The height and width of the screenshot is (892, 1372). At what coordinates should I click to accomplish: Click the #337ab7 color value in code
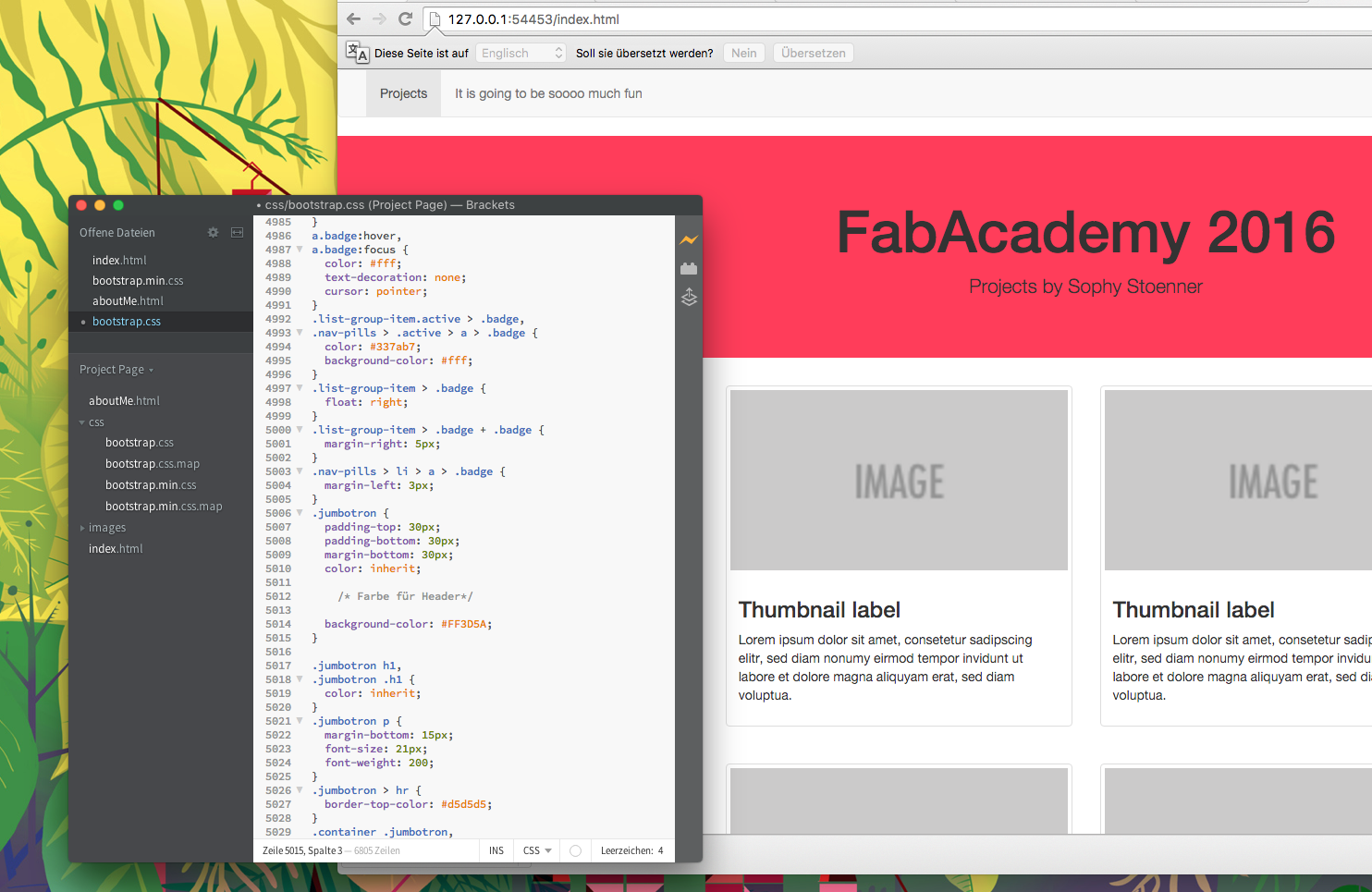393,347
